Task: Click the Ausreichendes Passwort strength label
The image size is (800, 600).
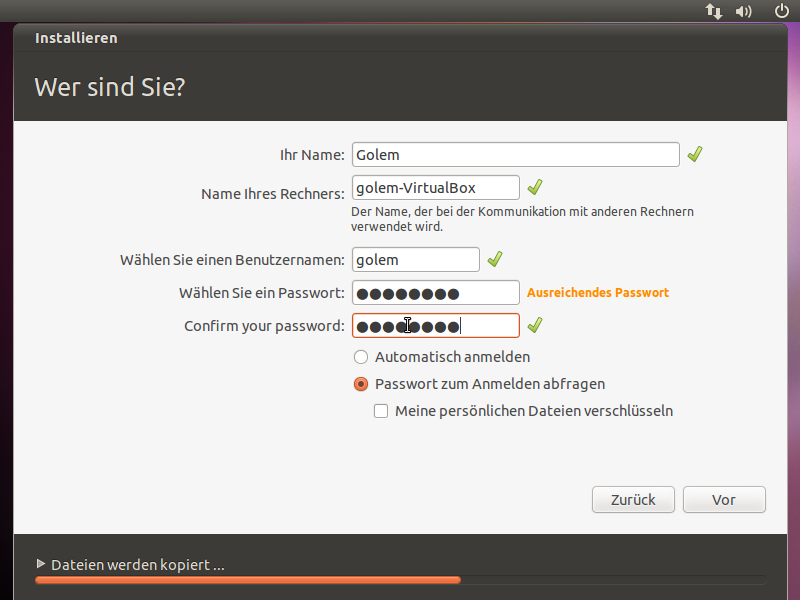Action: point(597,293)
